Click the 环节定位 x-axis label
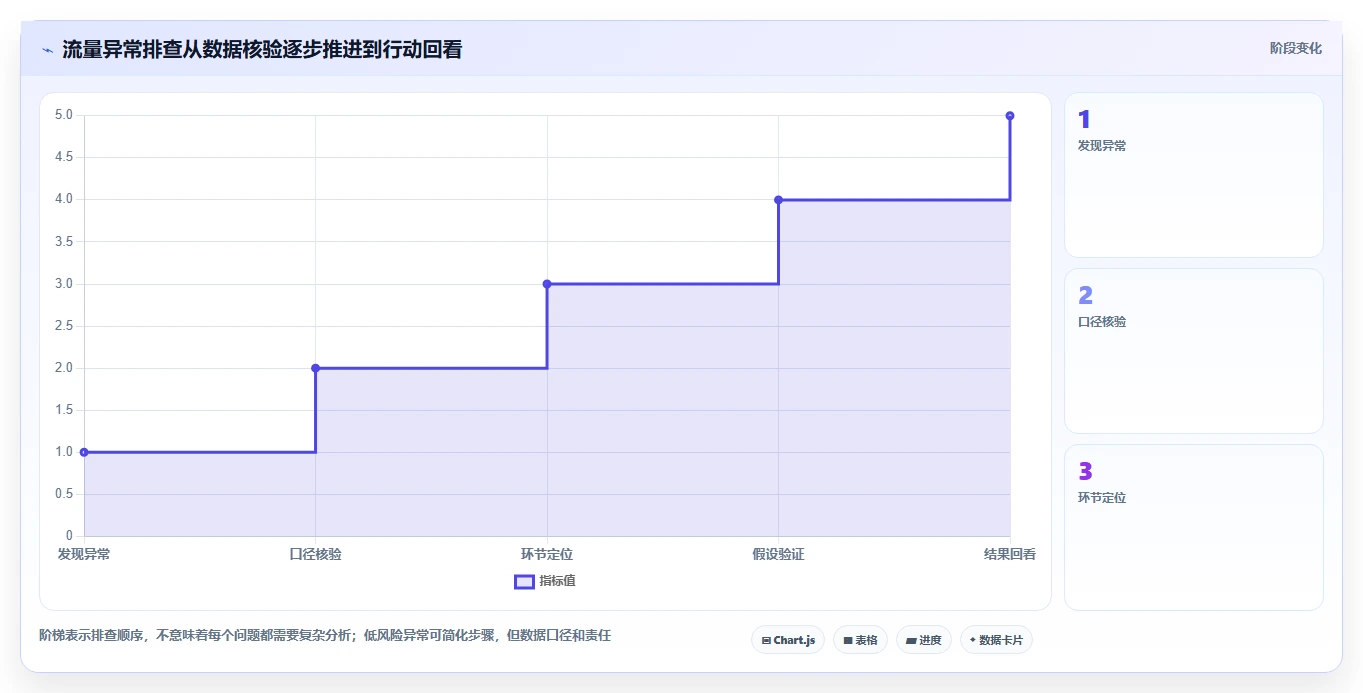Image resolution: width=1363 pixels, height=693 pixels. (547, 554)
